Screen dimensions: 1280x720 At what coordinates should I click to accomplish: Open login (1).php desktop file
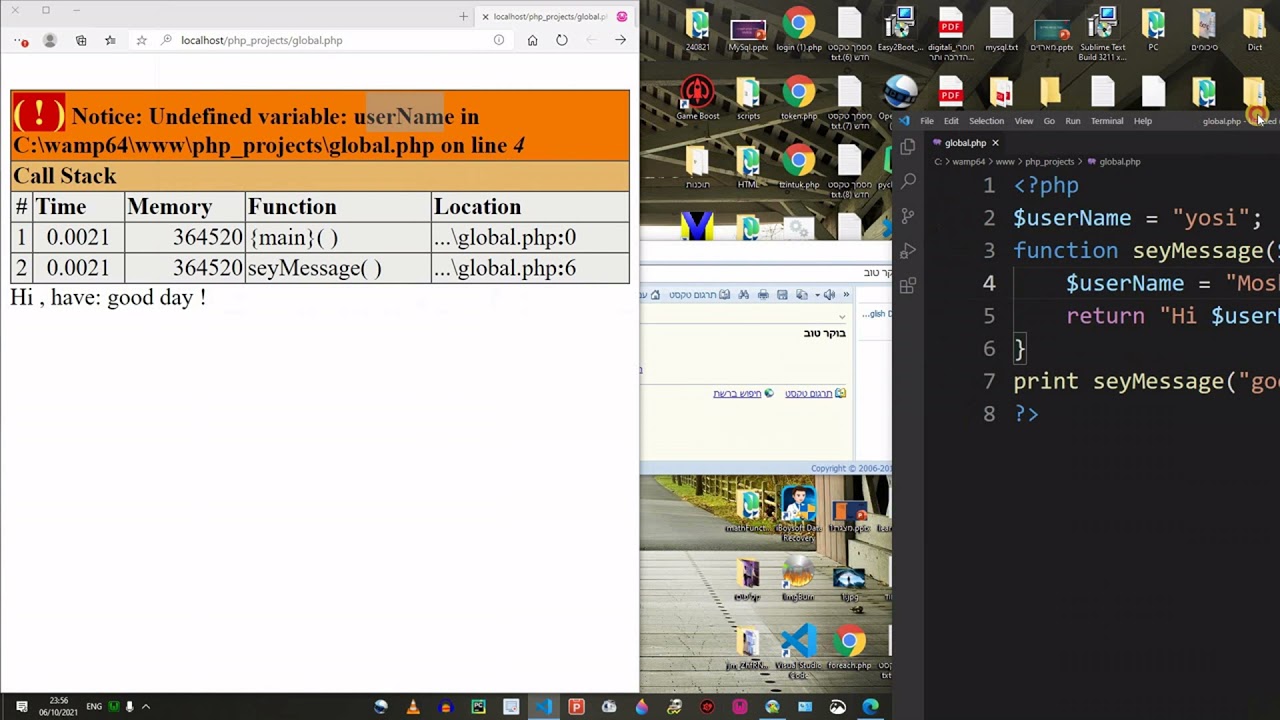(x=798, y=31)
